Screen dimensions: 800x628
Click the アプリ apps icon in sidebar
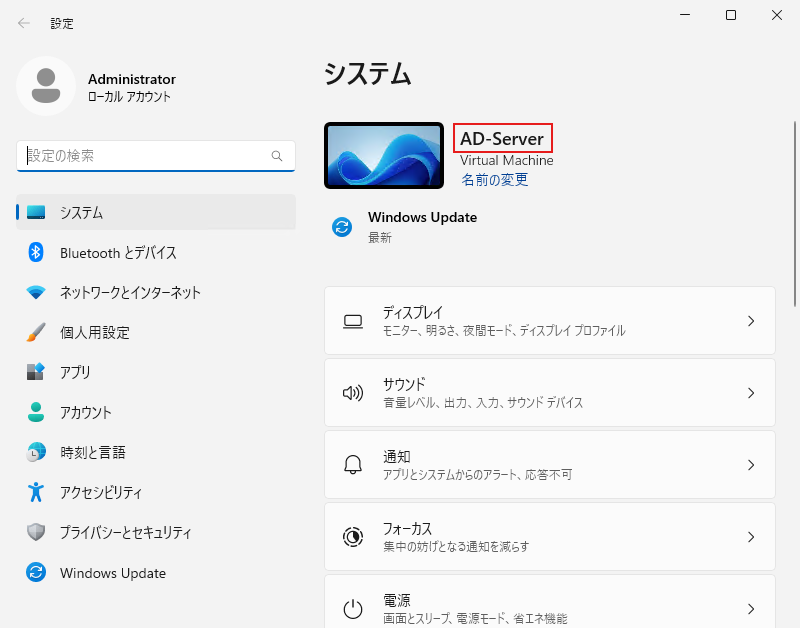point(36,372)
